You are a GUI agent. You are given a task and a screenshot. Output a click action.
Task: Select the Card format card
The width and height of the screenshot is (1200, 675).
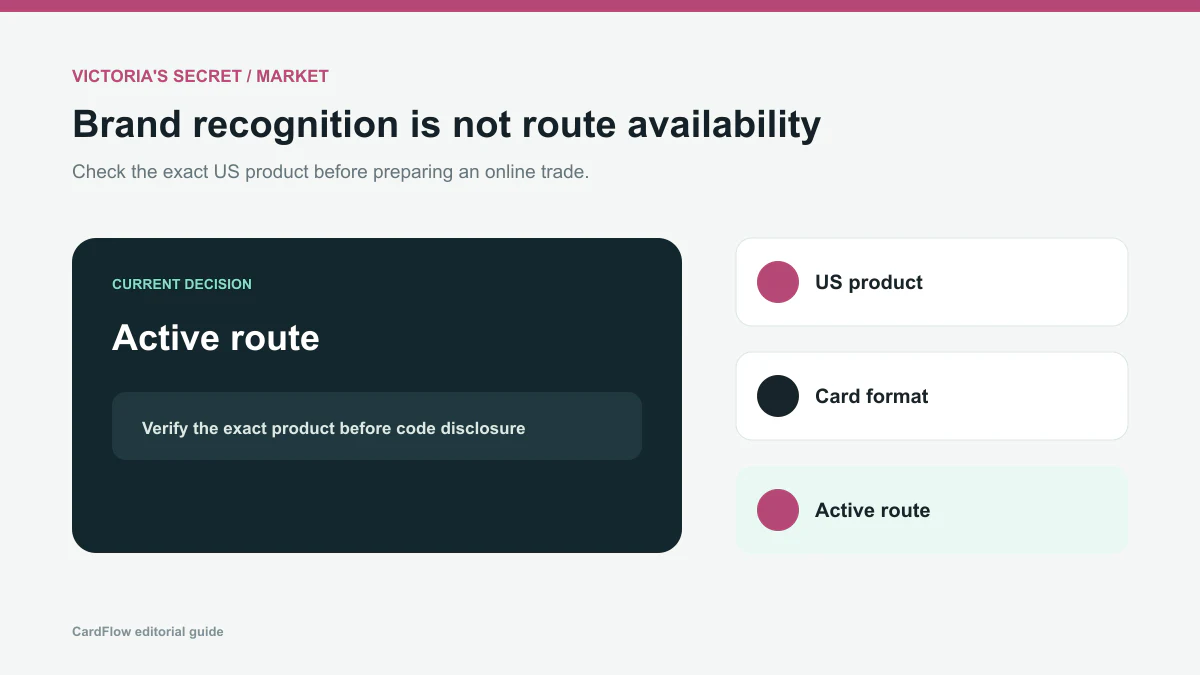point(932,396)
